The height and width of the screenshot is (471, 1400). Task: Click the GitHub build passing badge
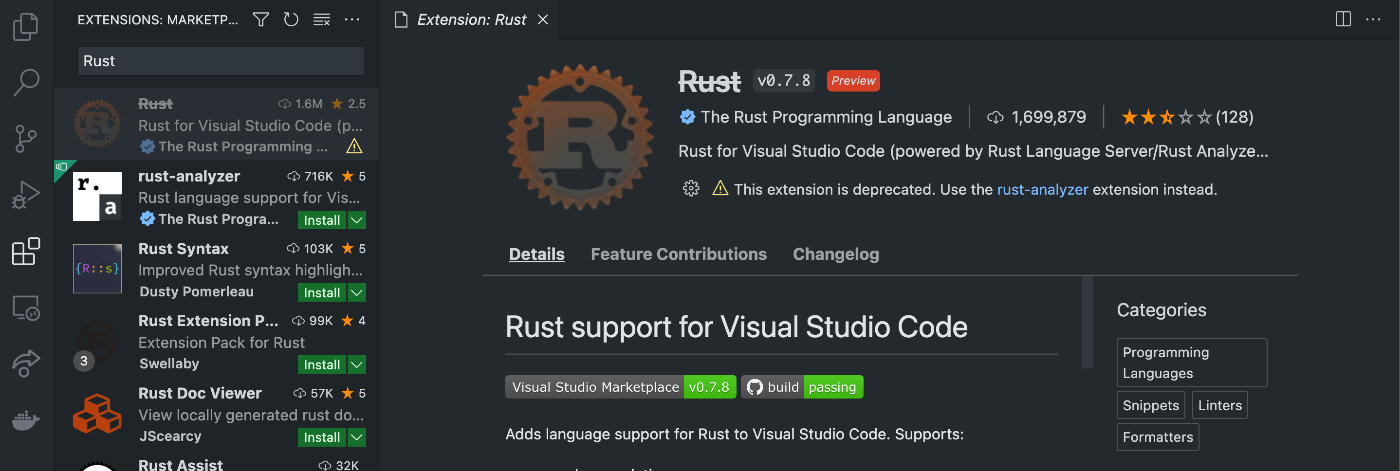pos(802,387)
